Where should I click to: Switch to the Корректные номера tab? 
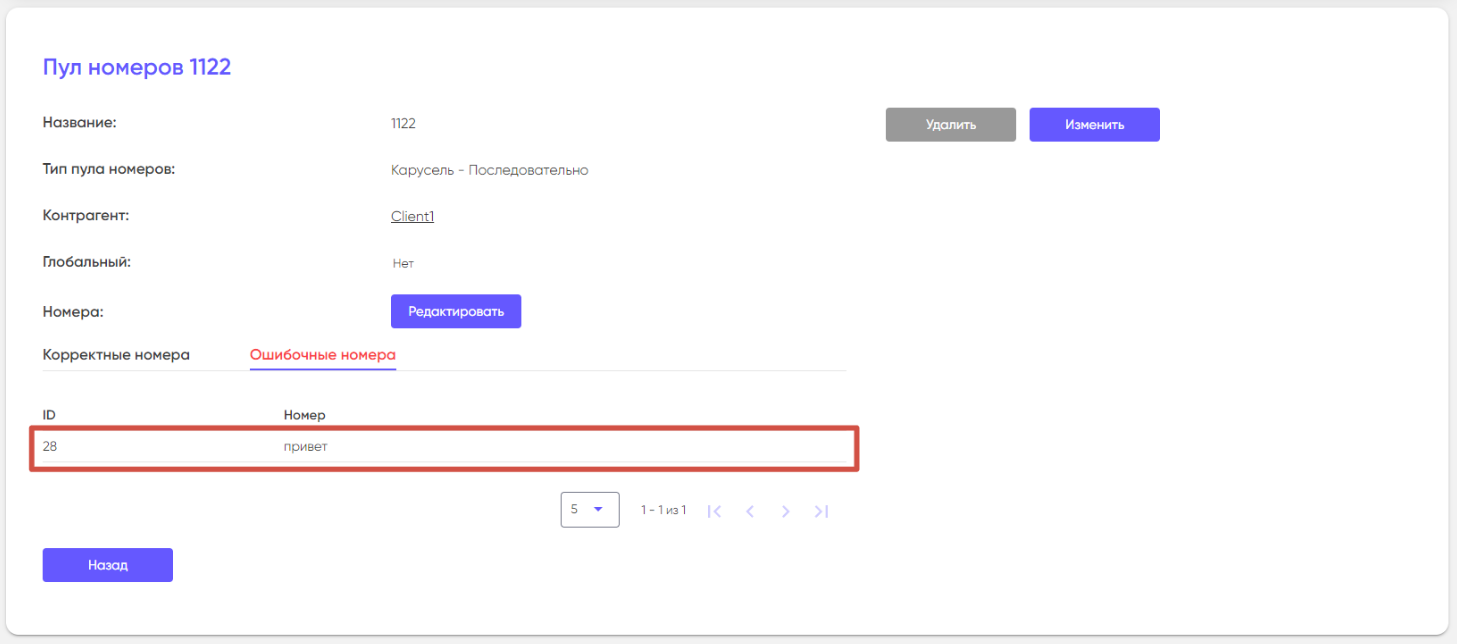point(116,355)
